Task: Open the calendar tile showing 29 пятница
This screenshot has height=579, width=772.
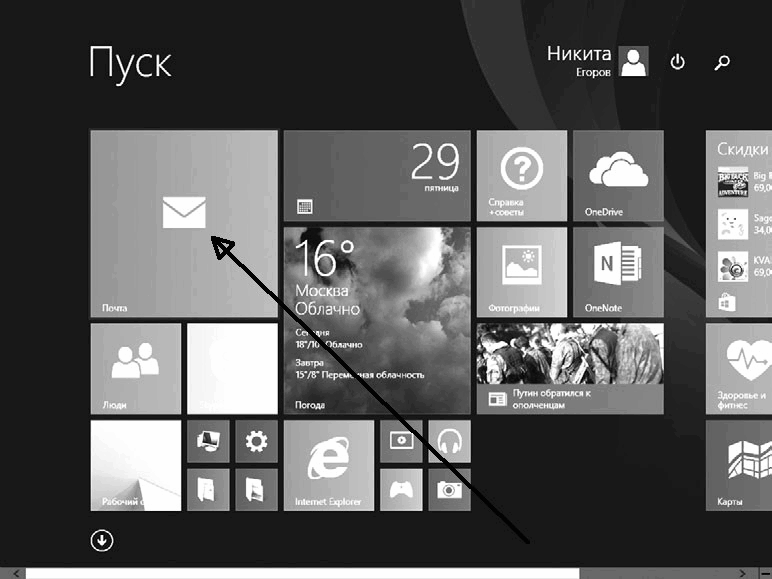Action: (377, 176)
